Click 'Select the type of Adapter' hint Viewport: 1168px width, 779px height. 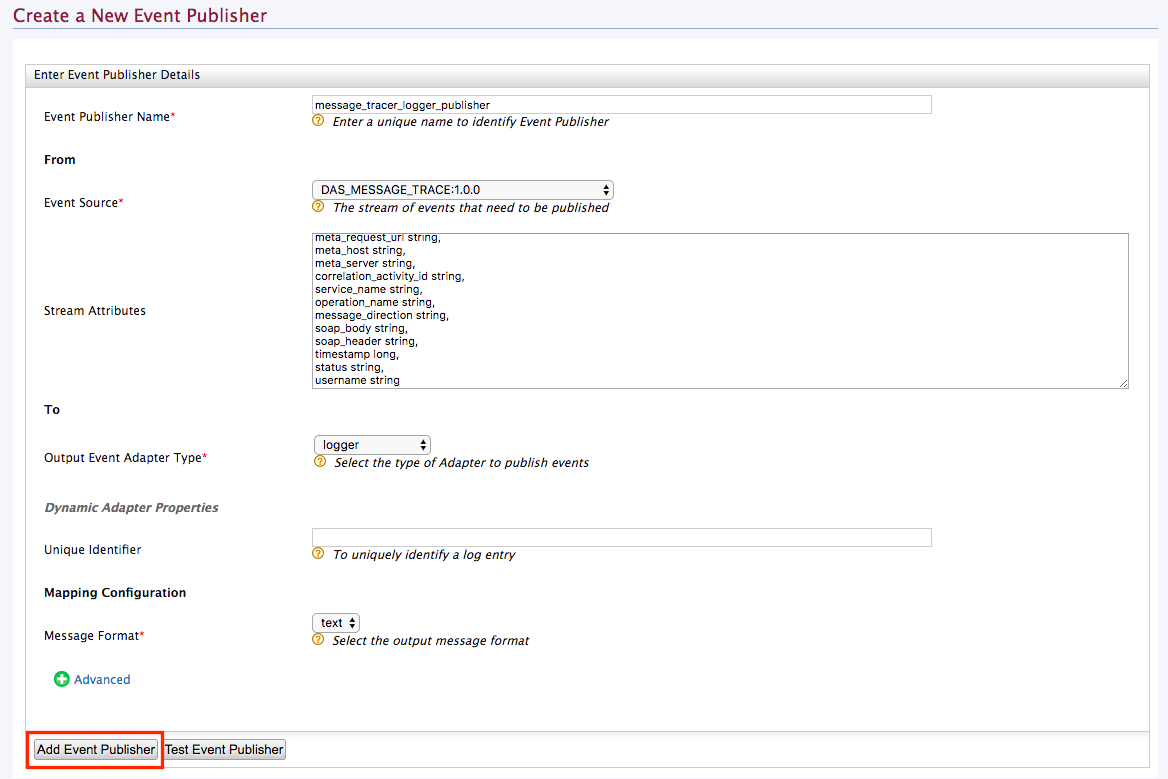pyautogui.click(x=462, y=462)
